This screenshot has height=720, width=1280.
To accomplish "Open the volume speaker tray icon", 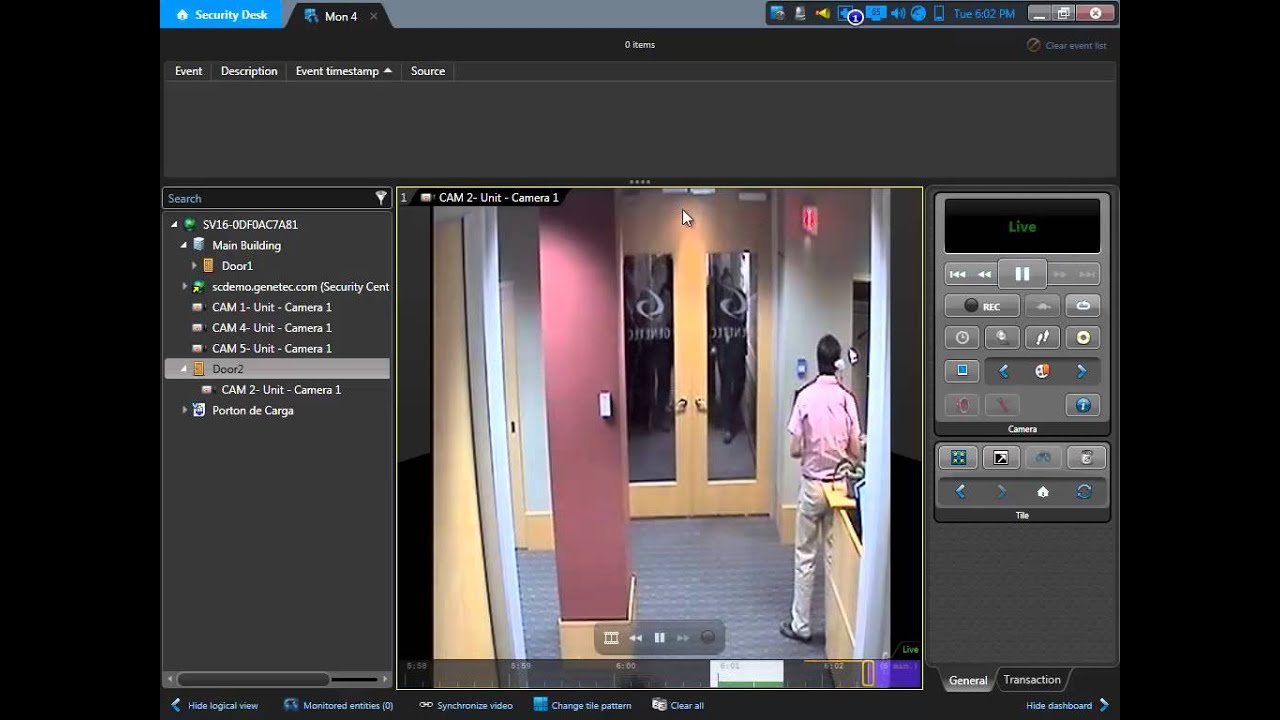I will coord(896,13).
